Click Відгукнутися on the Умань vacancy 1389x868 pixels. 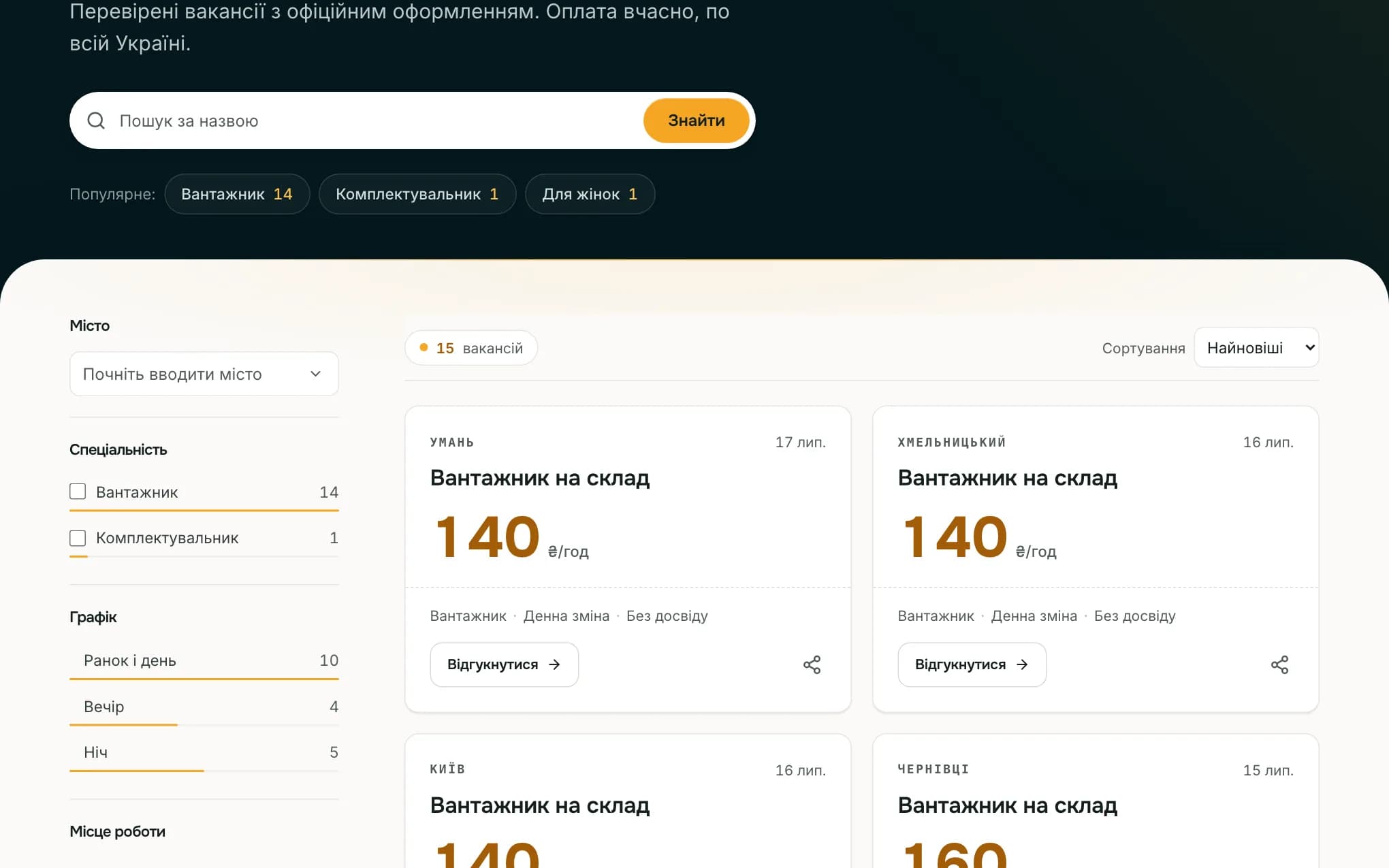pyautogui.click(x=504, y=664)
